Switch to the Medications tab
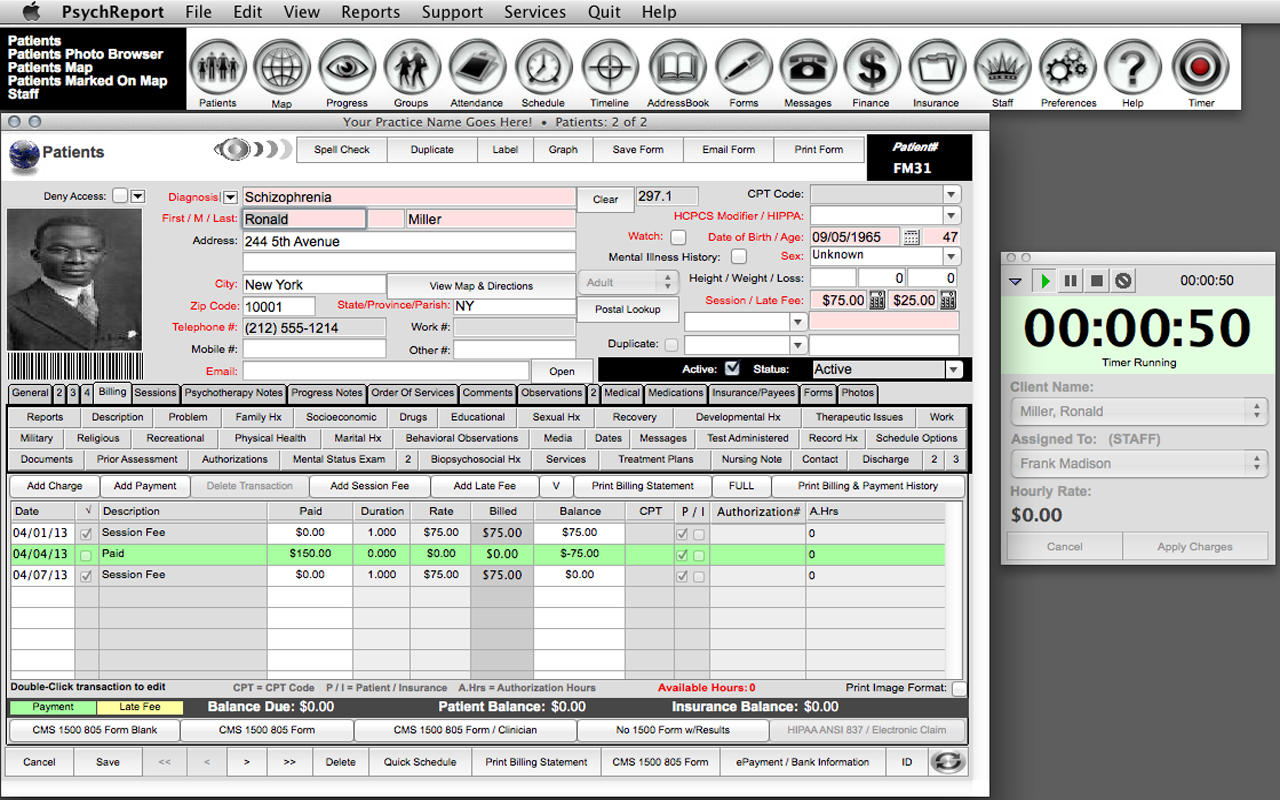Viewport: 1280px width, 800px height. tap(675, 393)
